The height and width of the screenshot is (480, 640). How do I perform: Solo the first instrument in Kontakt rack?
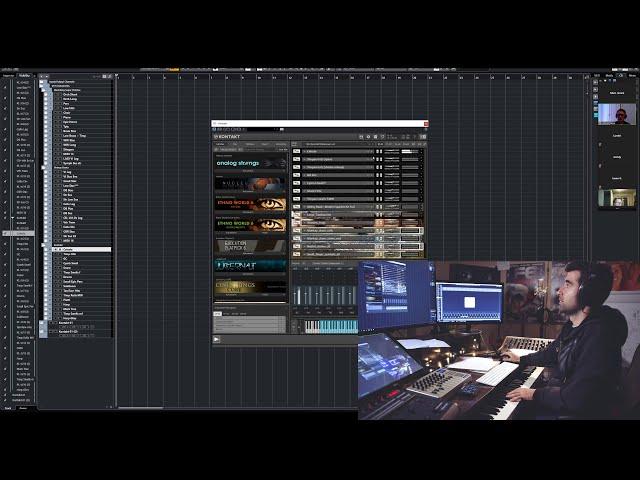[x=378, y=151]
